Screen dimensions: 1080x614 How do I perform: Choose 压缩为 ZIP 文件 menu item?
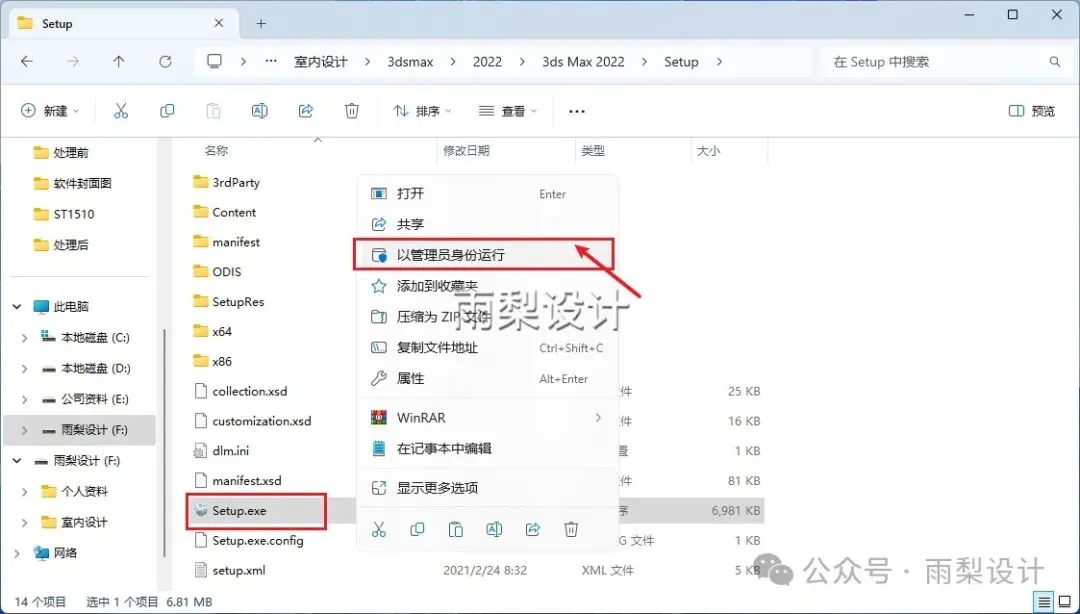[x=488, y=317]
